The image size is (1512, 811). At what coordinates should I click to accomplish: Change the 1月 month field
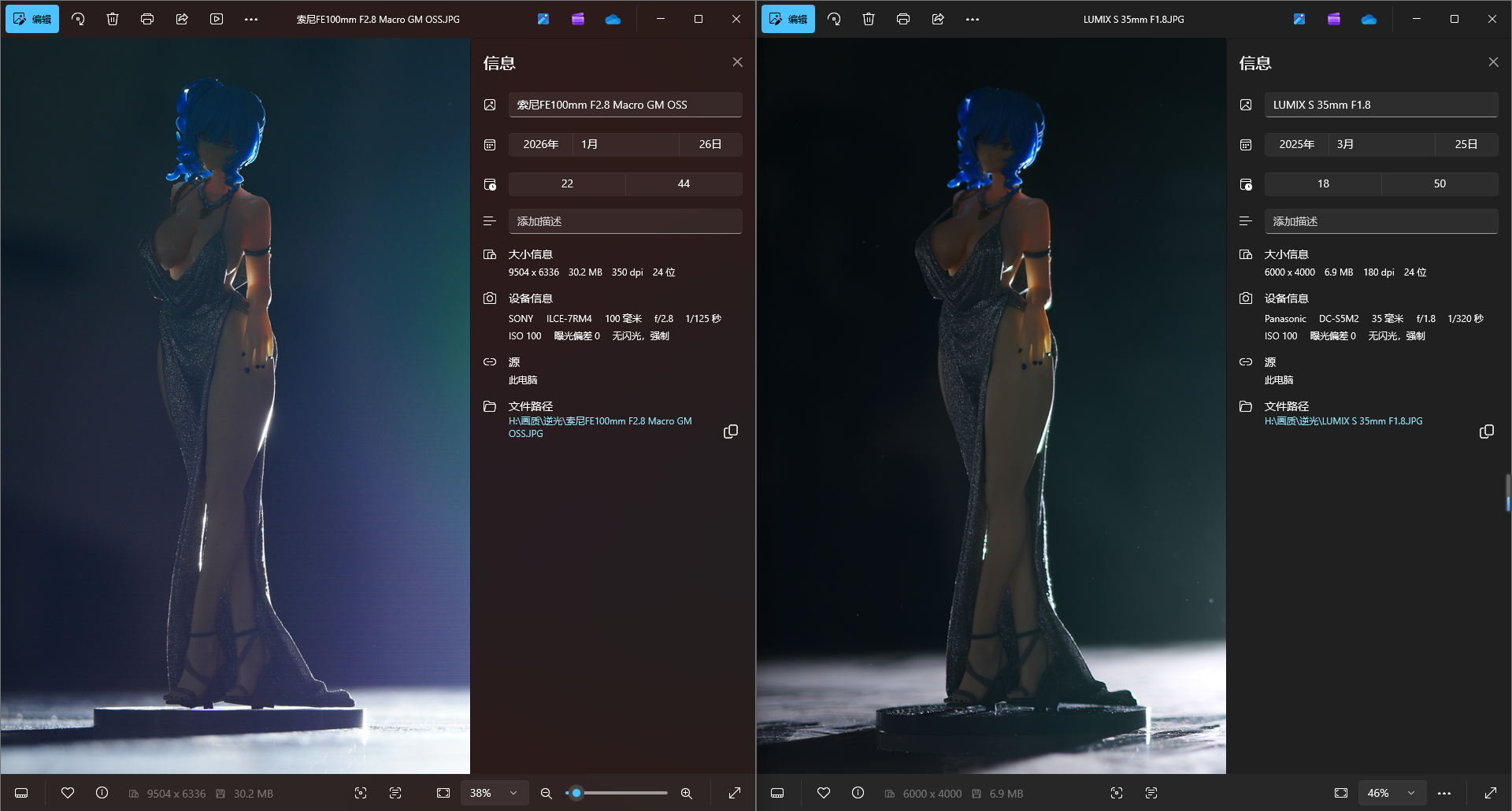(625, 144)
